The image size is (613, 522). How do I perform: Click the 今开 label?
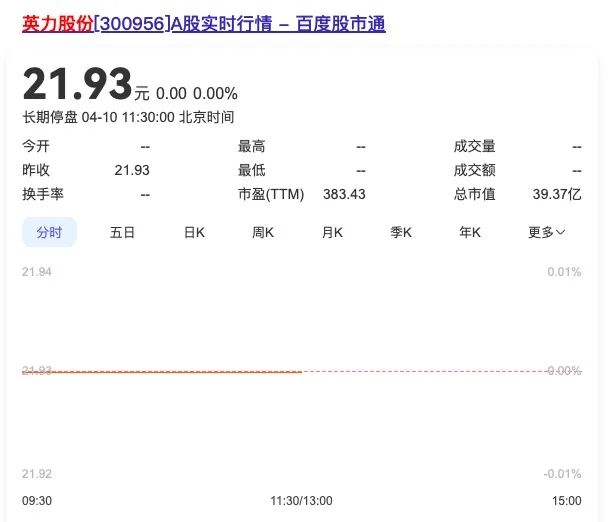pyautogui.click(x=36, y=146)
